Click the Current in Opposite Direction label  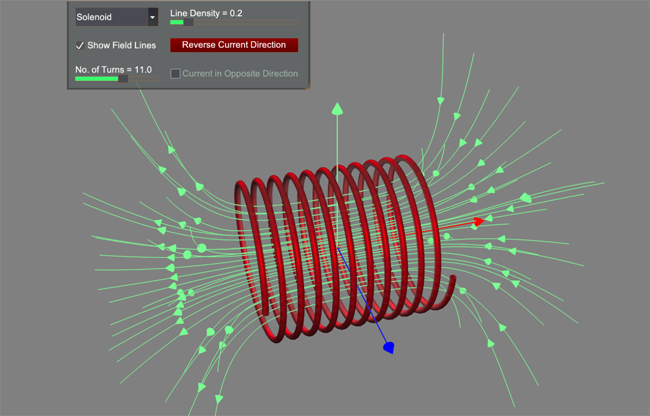click(x=240, y=74)
